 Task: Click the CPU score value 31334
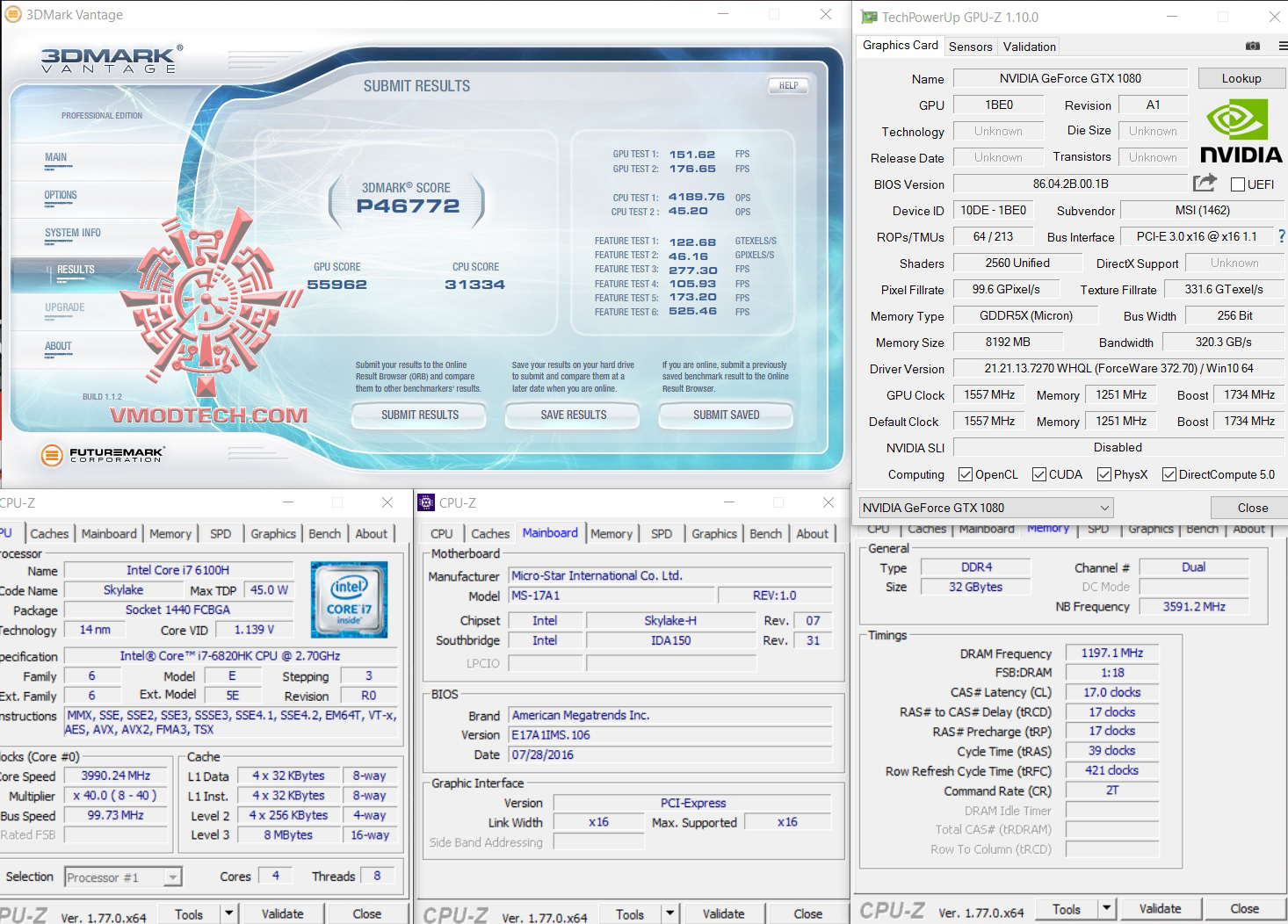pos(474,285)
